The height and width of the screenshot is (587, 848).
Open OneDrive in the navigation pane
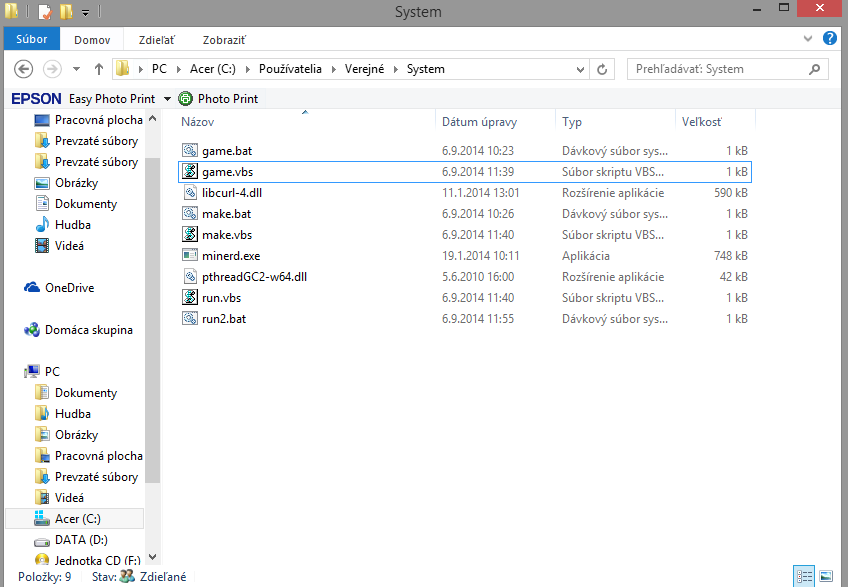[x=69, y=288]
